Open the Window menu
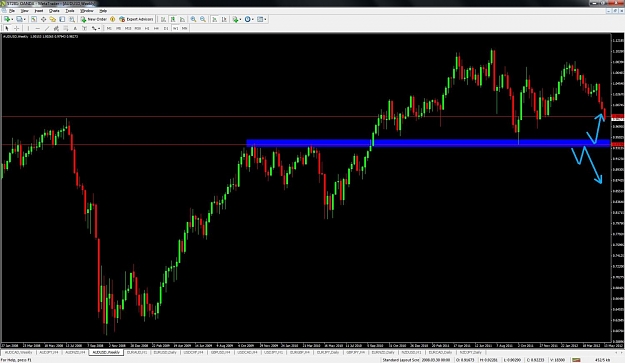This screenshot has width=625, height=363. coord(86,11)
